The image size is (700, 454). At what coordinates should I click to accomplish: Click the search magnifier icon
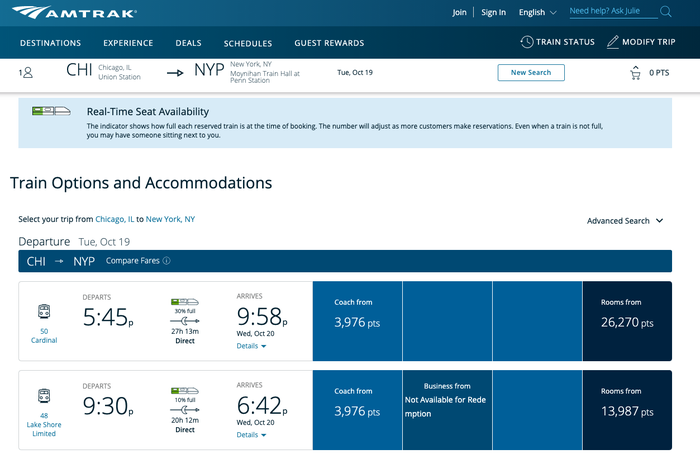point(665,12)
